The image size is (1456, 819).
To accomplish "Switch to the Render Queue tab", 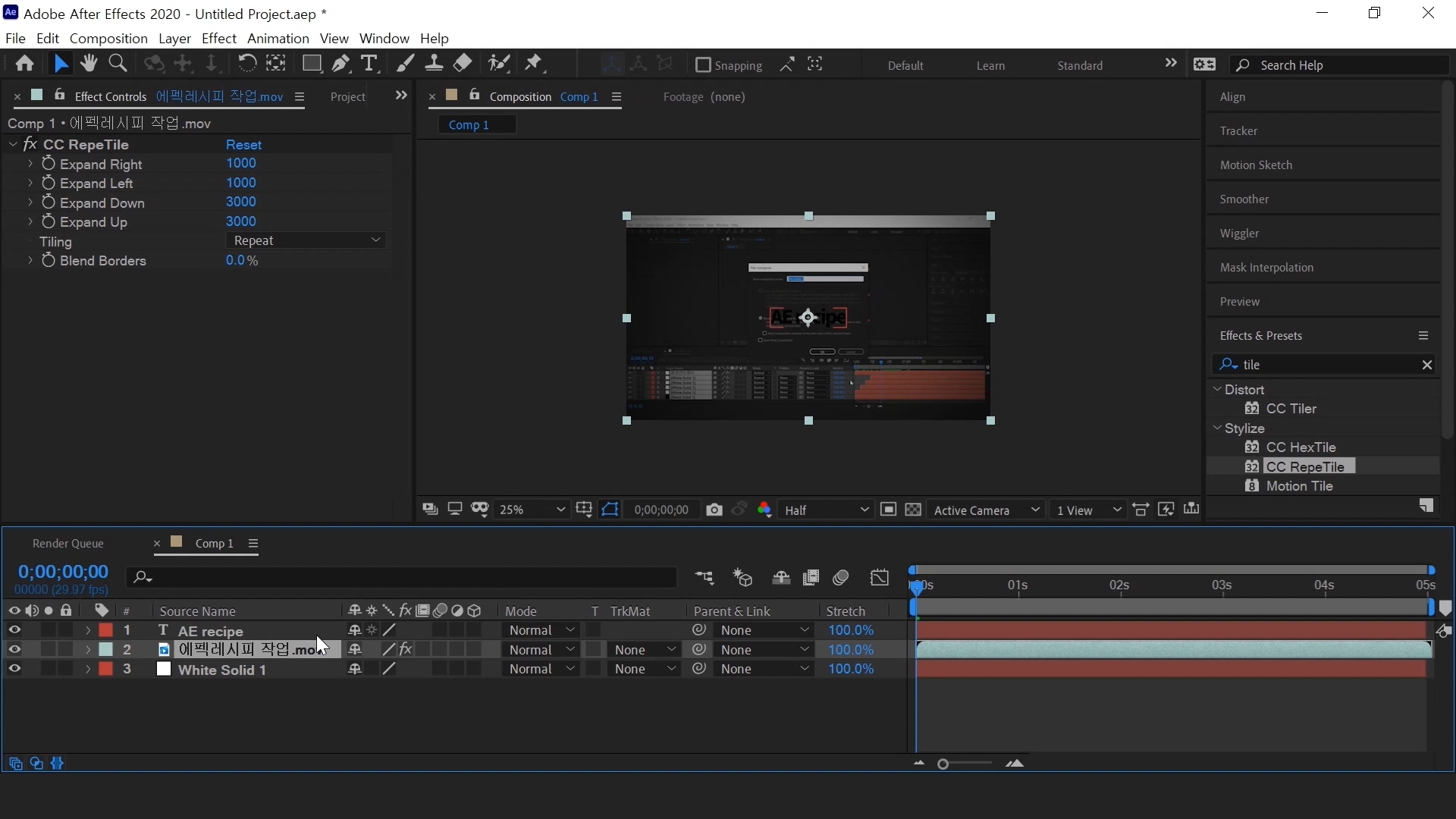I will [x=67, y=544].
